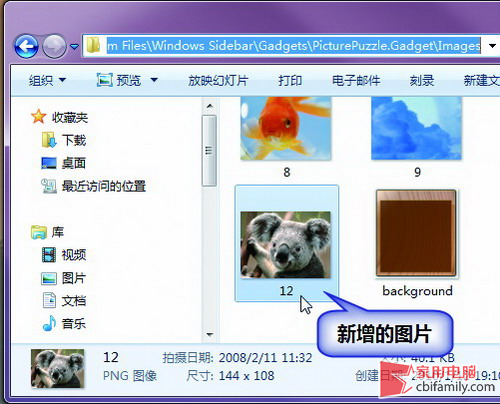
Task: Open the 组织 menu
Action: [x=47, y=80]
